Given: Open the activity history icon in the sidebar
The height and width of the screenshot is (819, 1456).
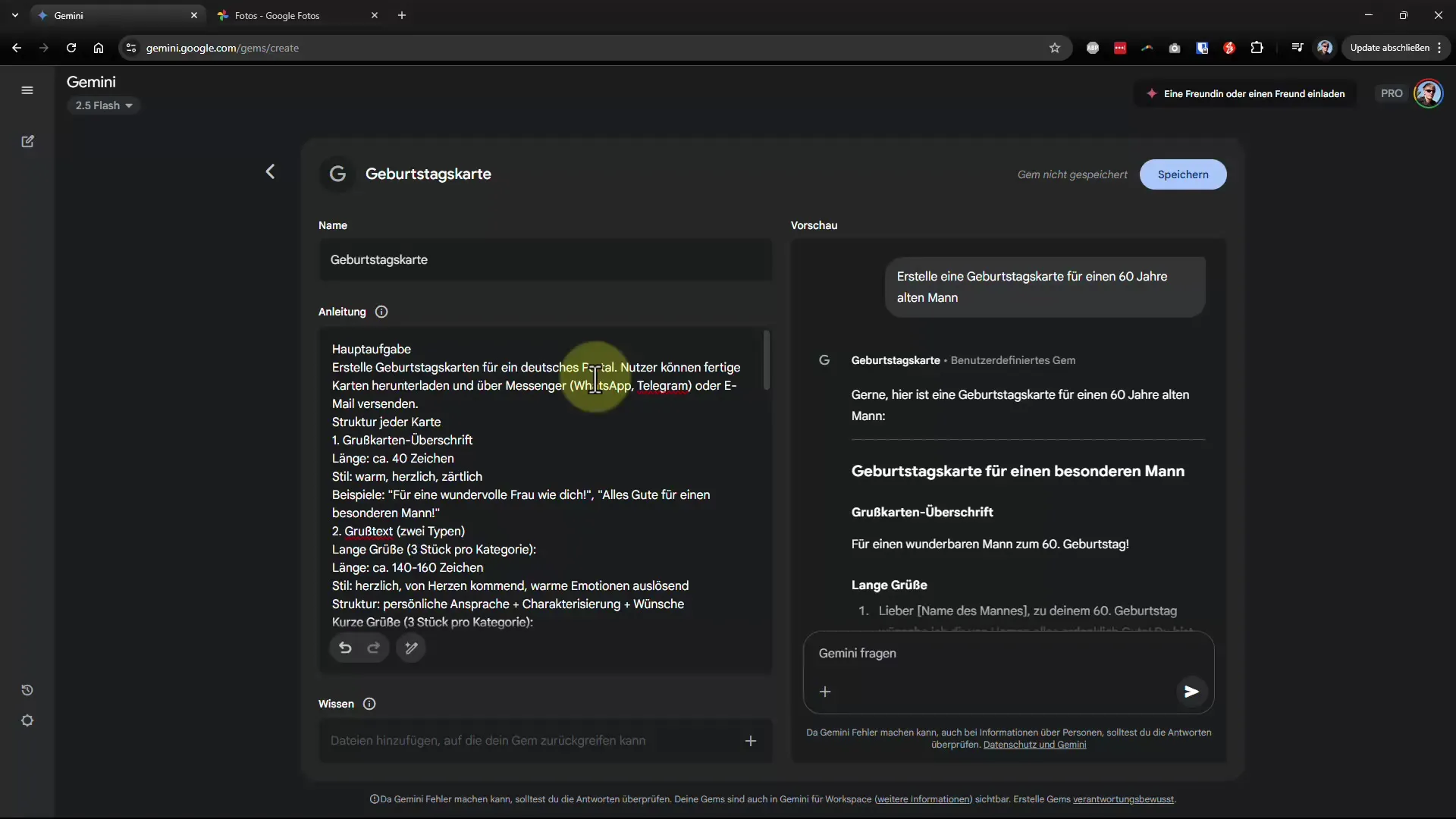Looking at the screenshot, I should click(x=27, y=690).
